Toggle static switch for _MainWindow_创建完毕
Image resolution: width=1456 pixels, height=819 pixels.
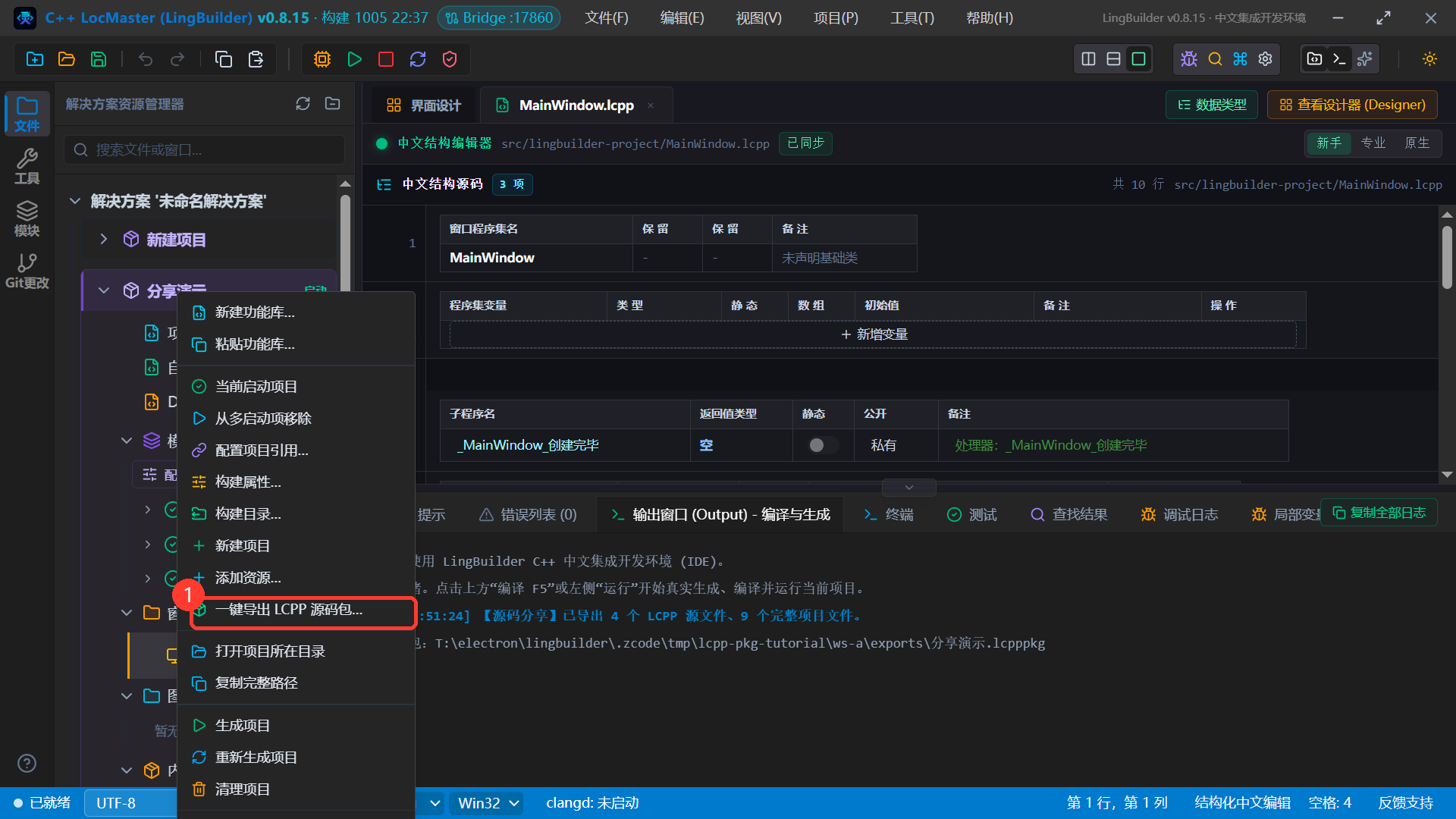coord(823,445)
